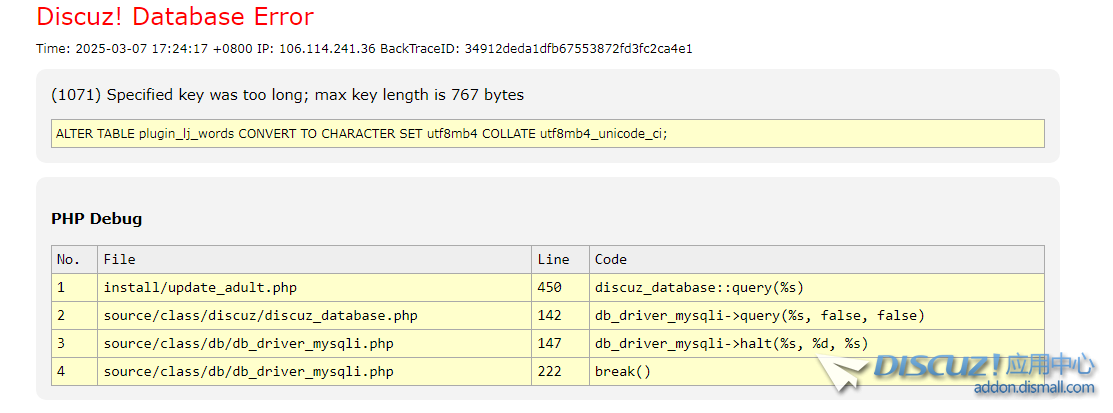Click the "Specified key was too long" message
This screenshot has height=413, width=1113.
click(287, 95)
